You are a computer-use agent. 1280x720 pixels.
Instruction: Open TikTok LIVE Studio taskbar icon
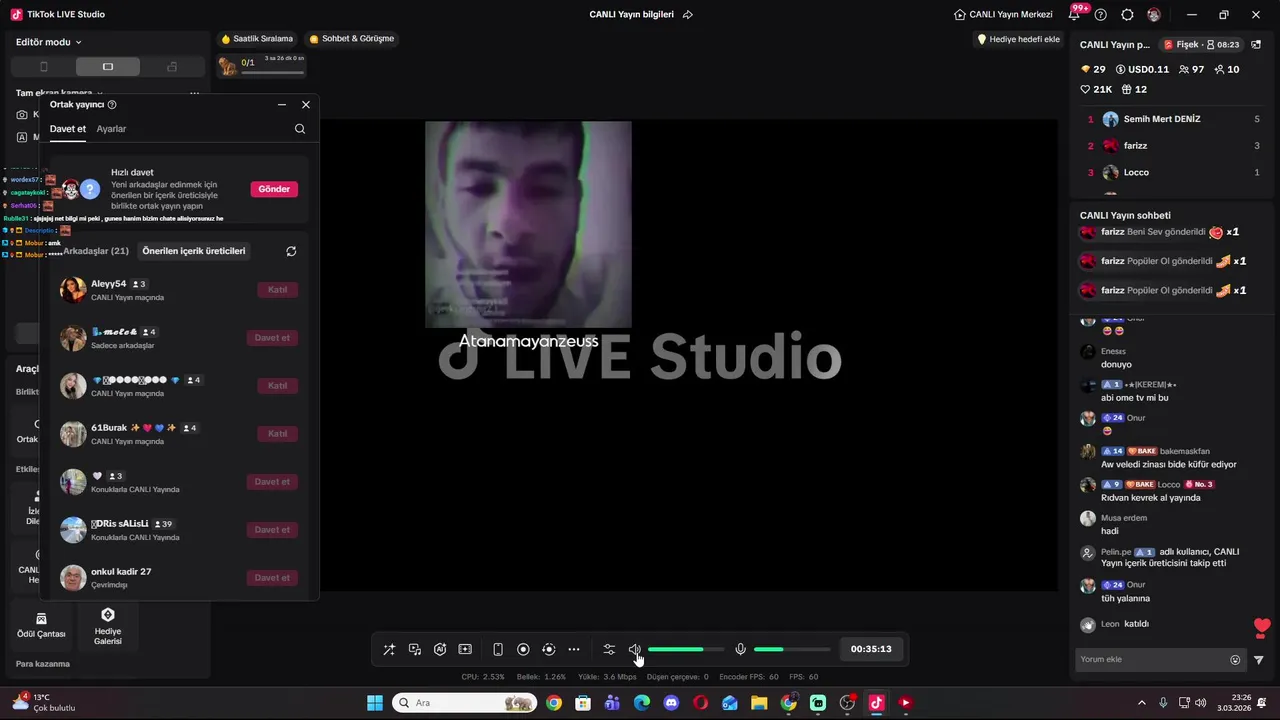pyautogui.click(x=876, y=703)
